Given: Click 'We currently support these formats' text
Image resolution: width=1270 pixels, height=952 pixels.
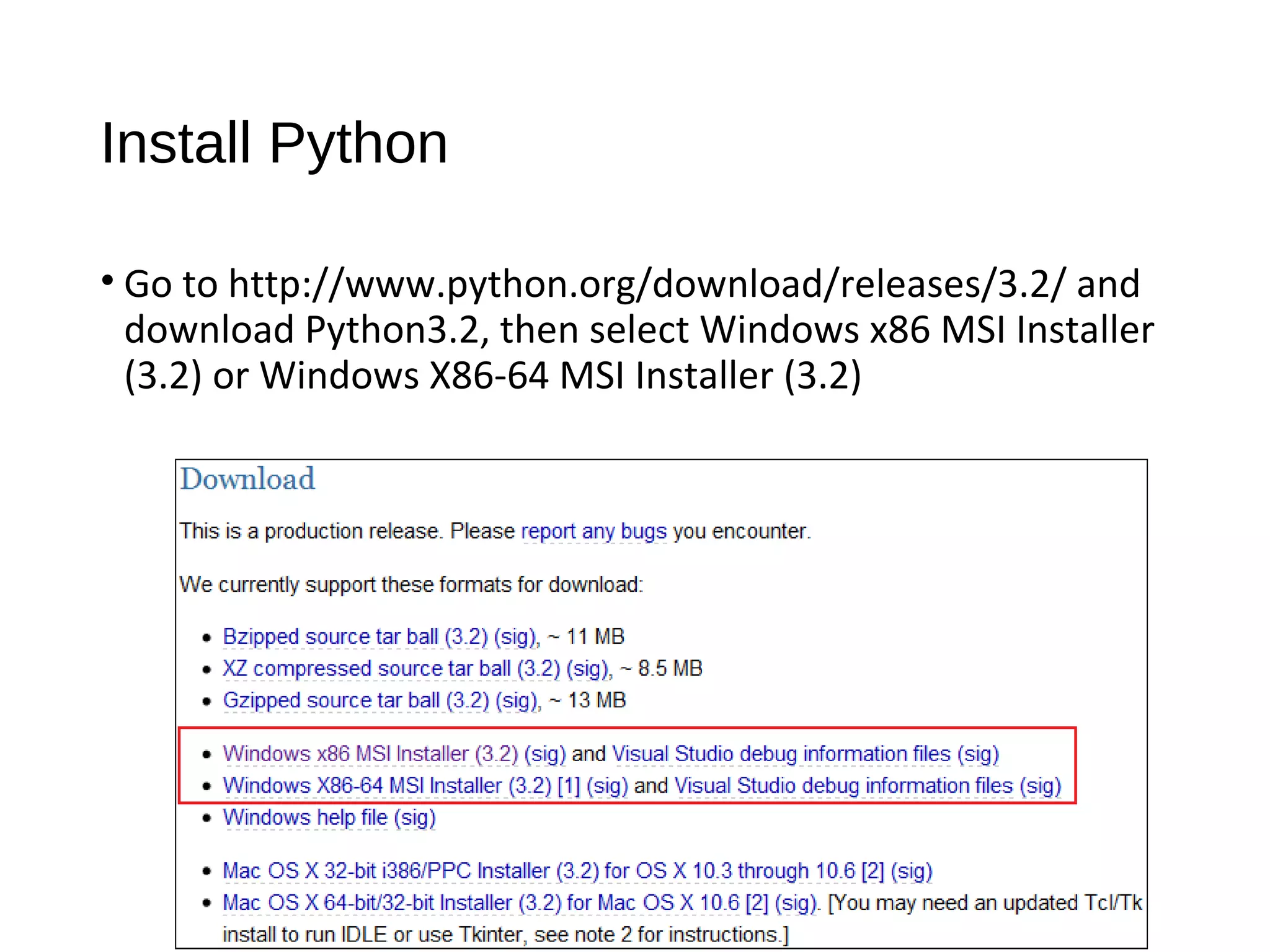Looking at the screenshot, I should tap(411, 584).
